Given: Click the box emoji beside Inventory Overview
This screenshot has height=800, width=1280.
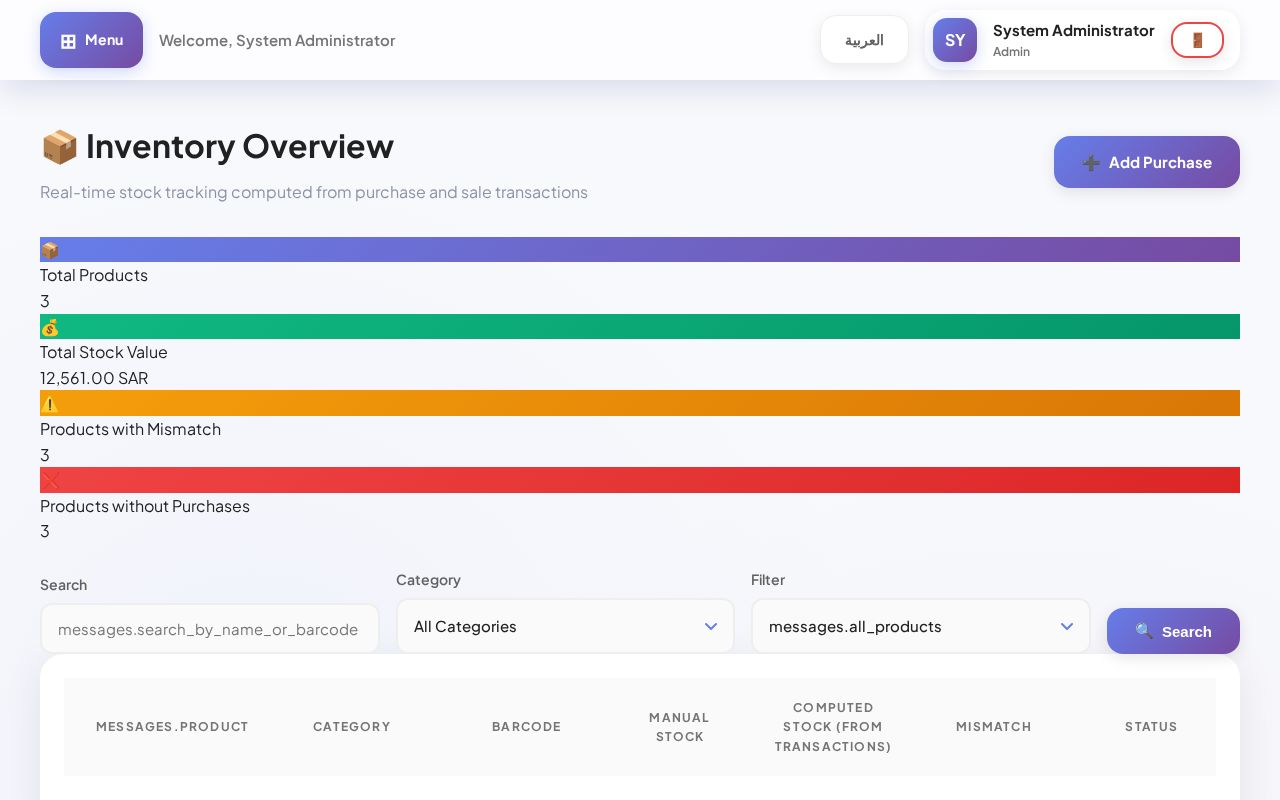Looking at the screenshot, I should 59,147.
